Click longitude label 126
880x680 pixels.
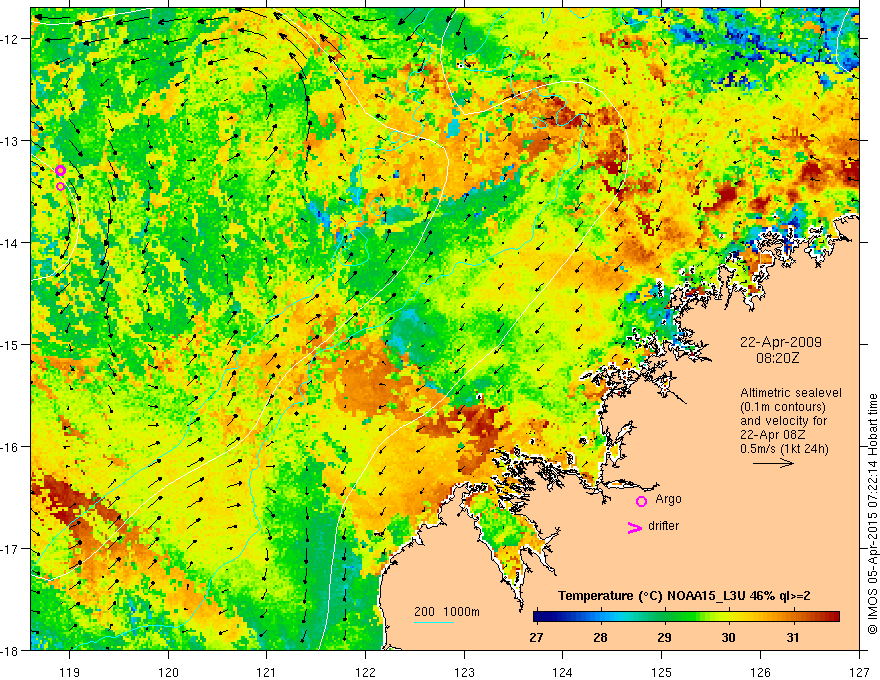760,672
